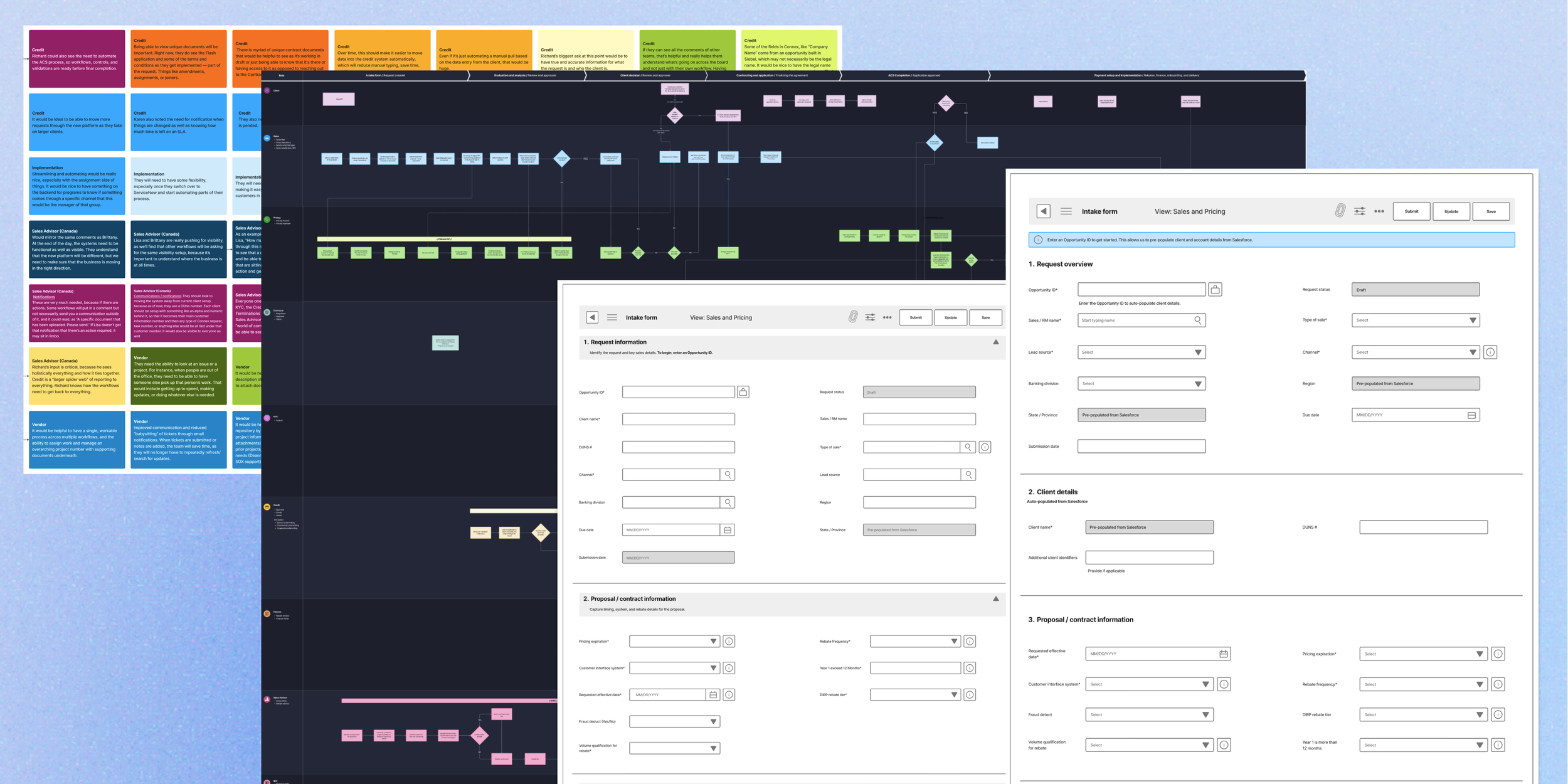This screenshot has width=1568, height=784.
Task: Open Banking division Select dropdown in Request overview form
Action: pyautogui.click(x=1142, y=384)
